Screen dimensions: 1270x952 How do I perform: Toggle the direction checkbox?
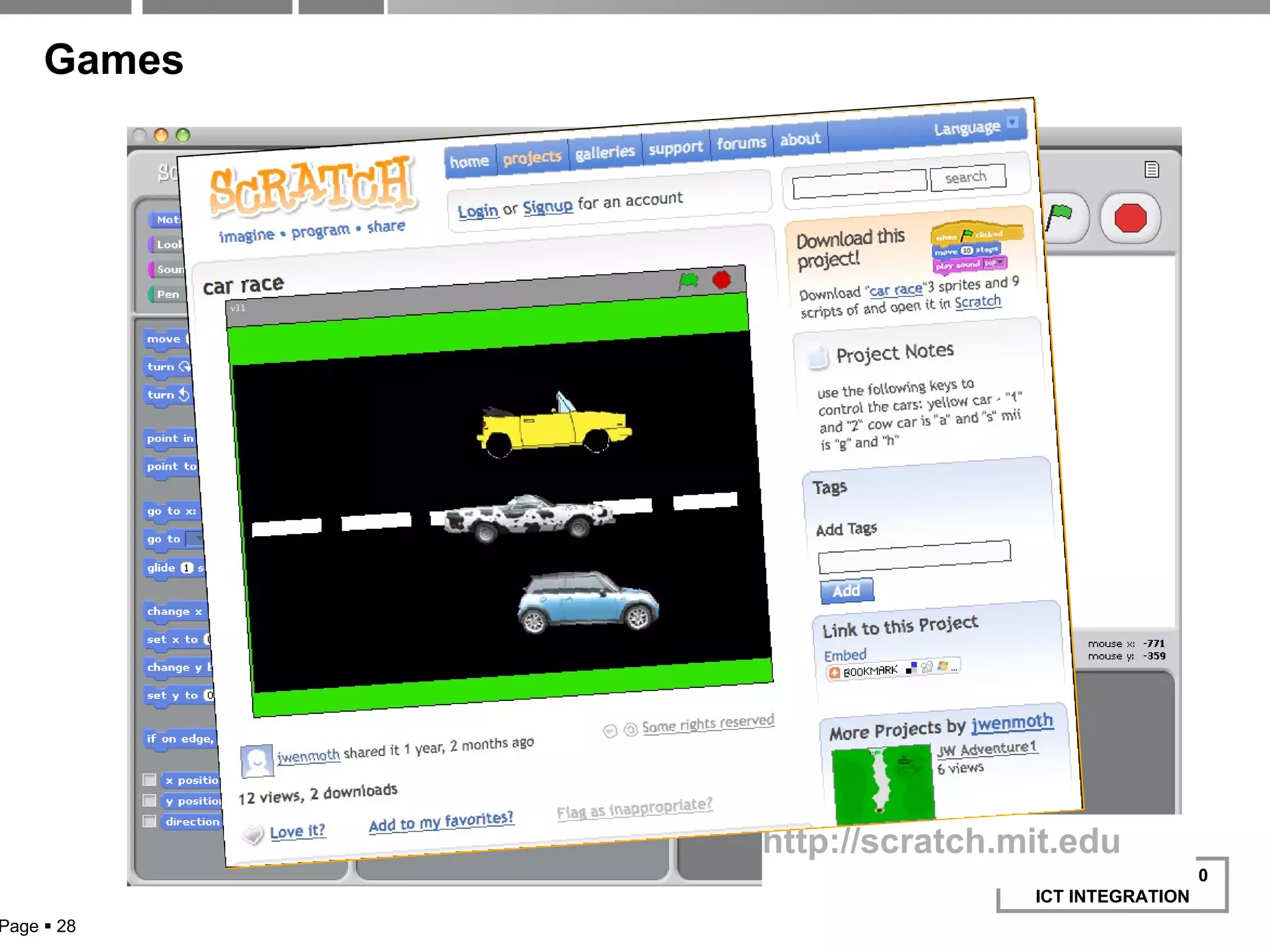click(149, 821)
